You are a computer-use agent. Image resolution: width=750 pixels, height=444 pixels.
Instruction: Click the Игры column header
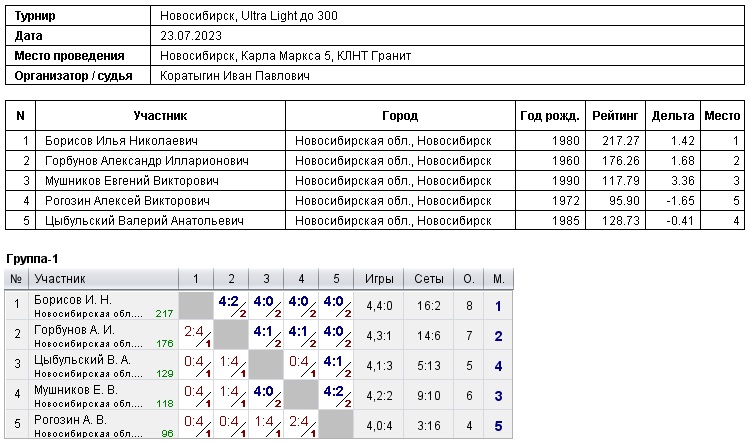[x=380, y=278]
